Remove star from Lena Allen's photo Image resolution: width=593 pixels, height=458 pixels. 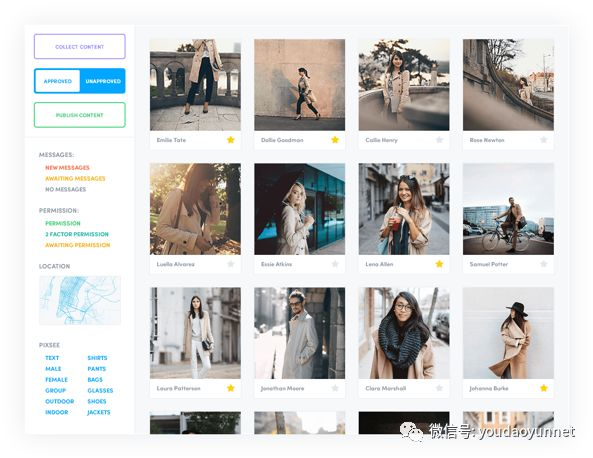point(439,264)
